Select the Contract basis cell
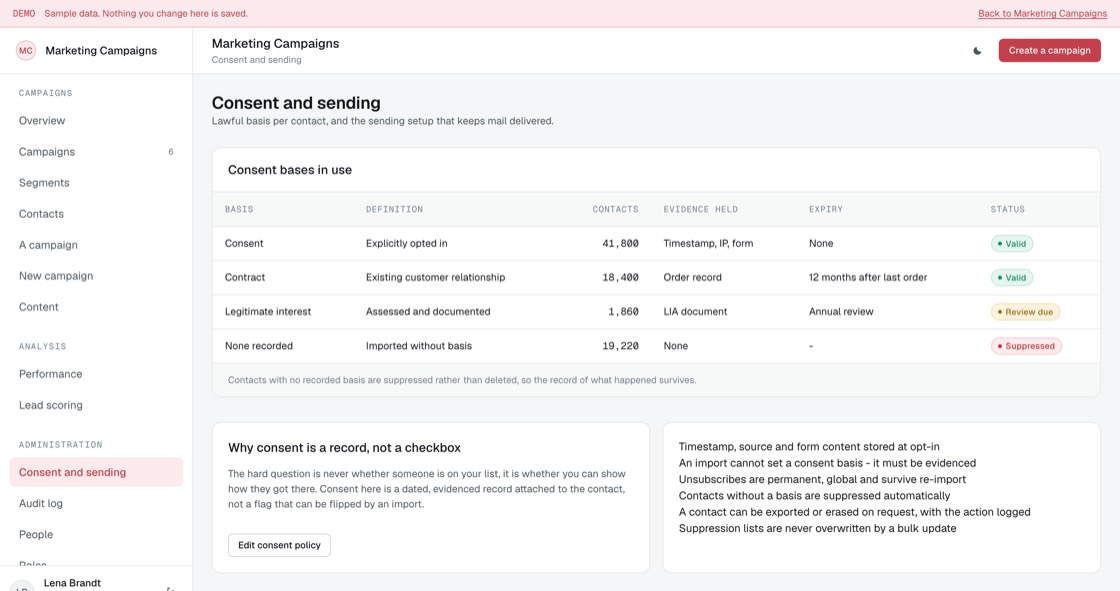Screen dimensions: 1120x591 pos(245,277)
